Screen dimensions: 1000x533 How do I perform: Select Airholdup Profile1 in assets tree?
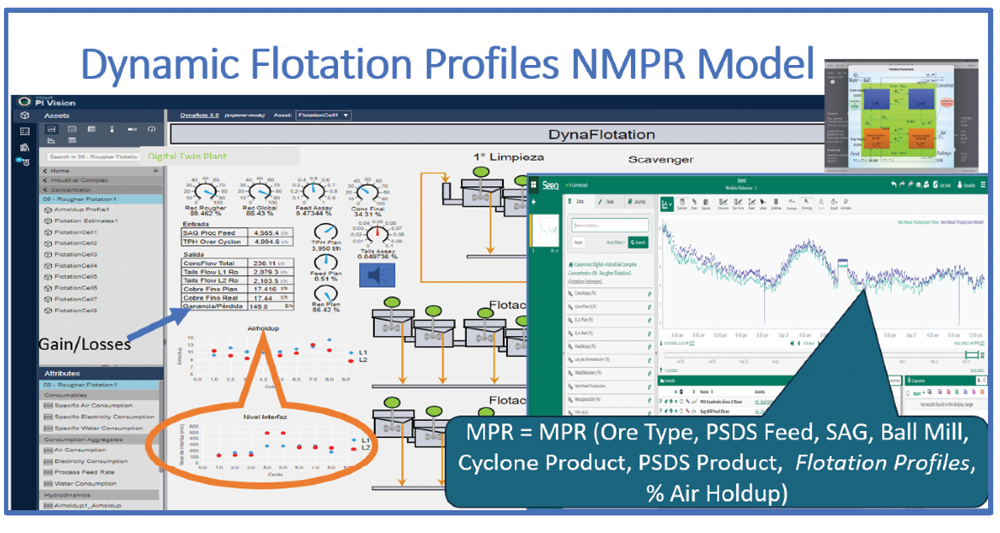[x=82, y=210]
